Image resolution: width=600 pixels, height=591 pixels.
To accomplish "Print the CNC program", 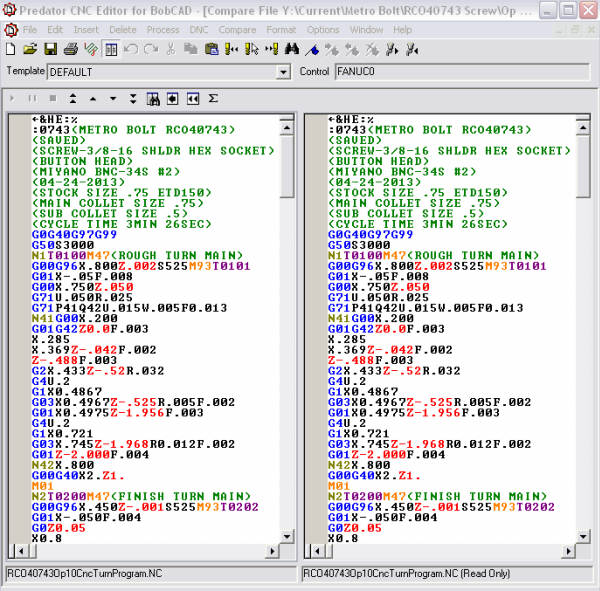I will point(71,49).
